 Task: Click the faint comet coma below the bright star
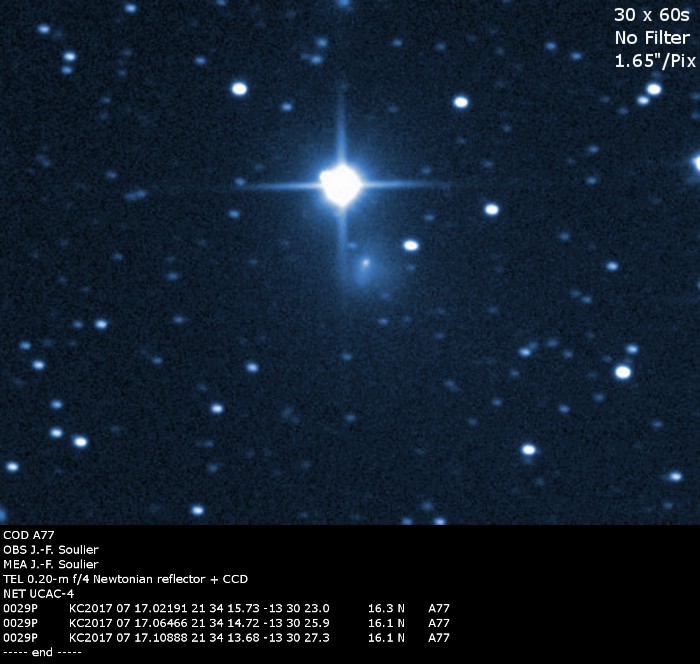[x=365, y=270]
